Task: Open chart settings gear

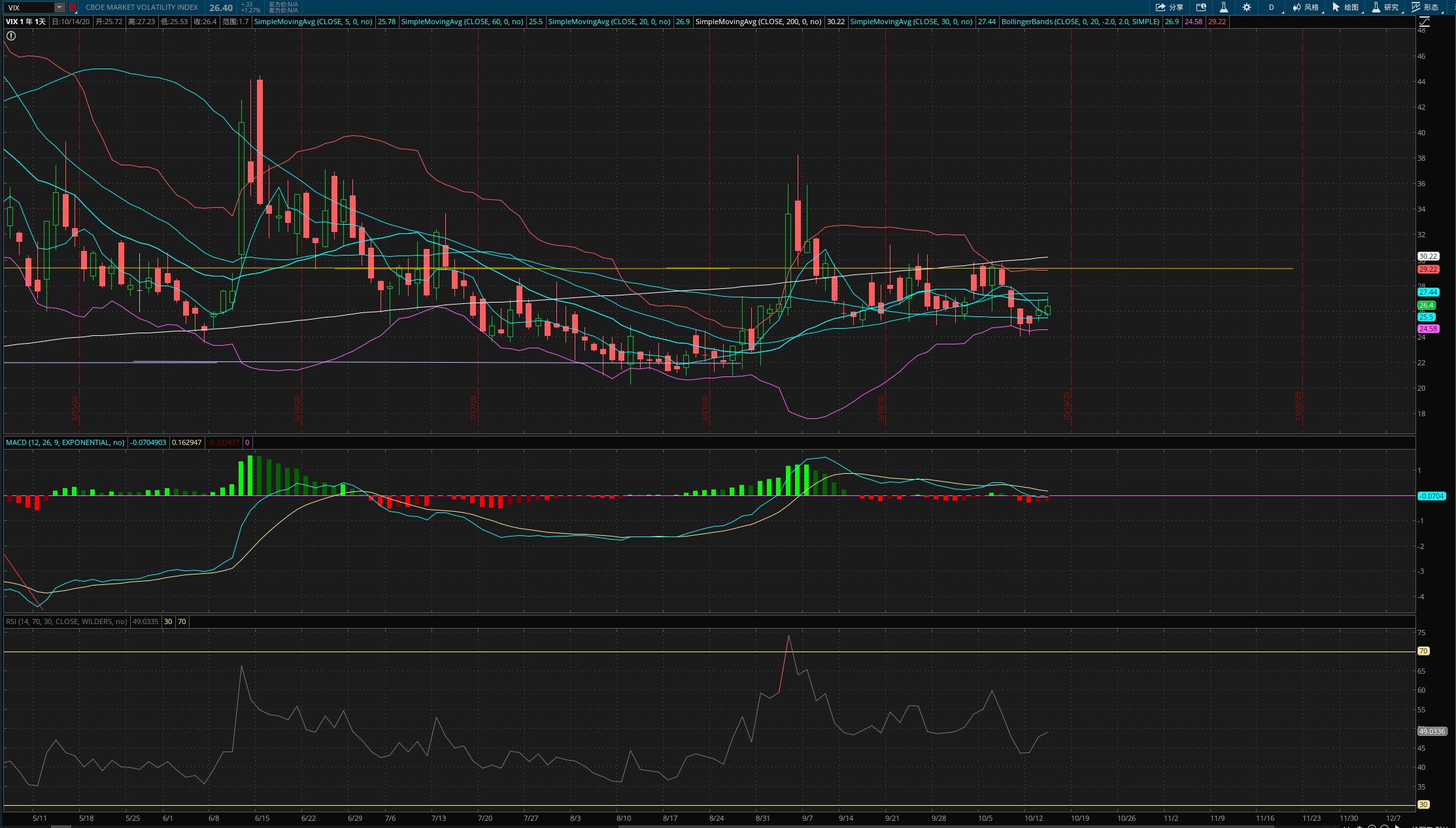Action: point(1247,7)
